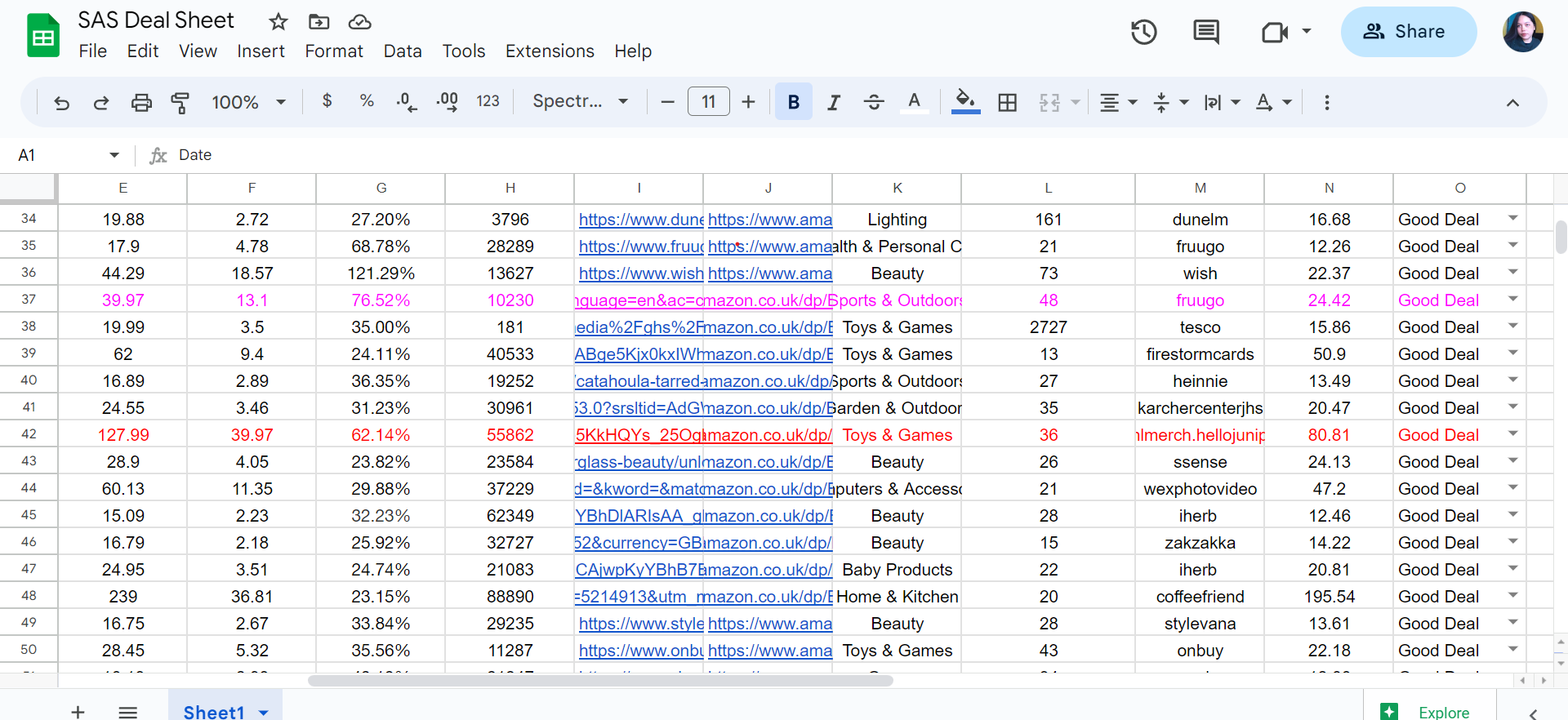Open version history clock icon
Screen dimensions: 1568x720
[x=1143, y=32]
